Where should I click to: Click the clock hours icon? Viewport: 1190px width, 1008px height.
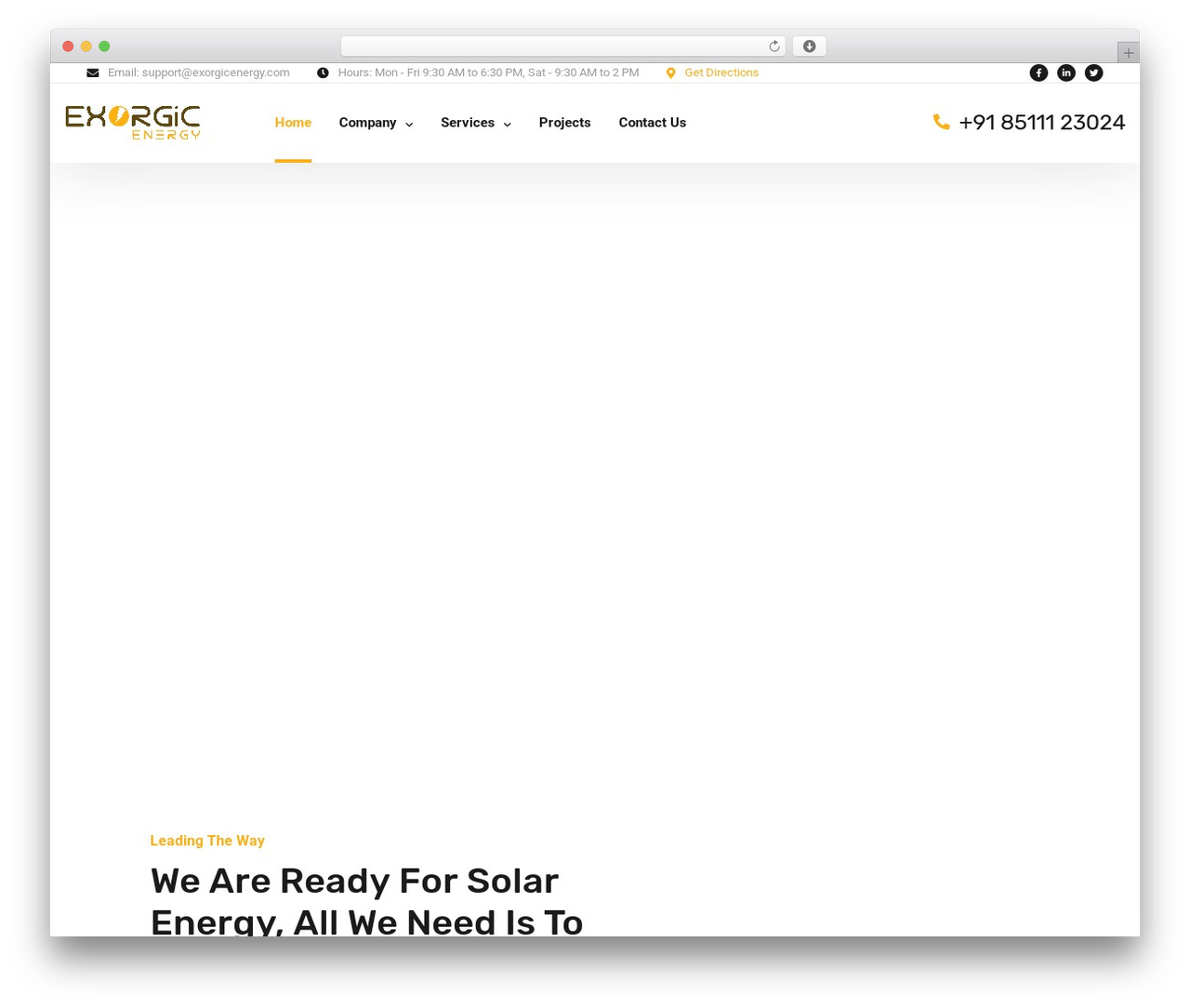click(323, 73)
